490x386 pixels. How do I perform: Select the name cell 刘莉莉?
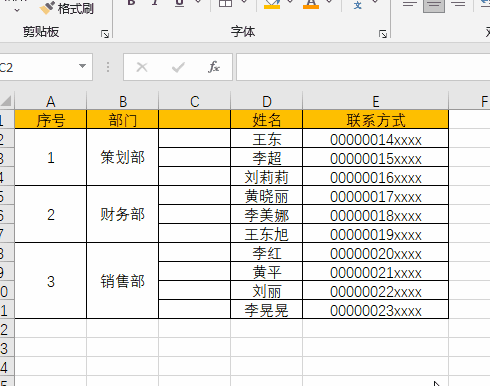(x=267, y=176)
